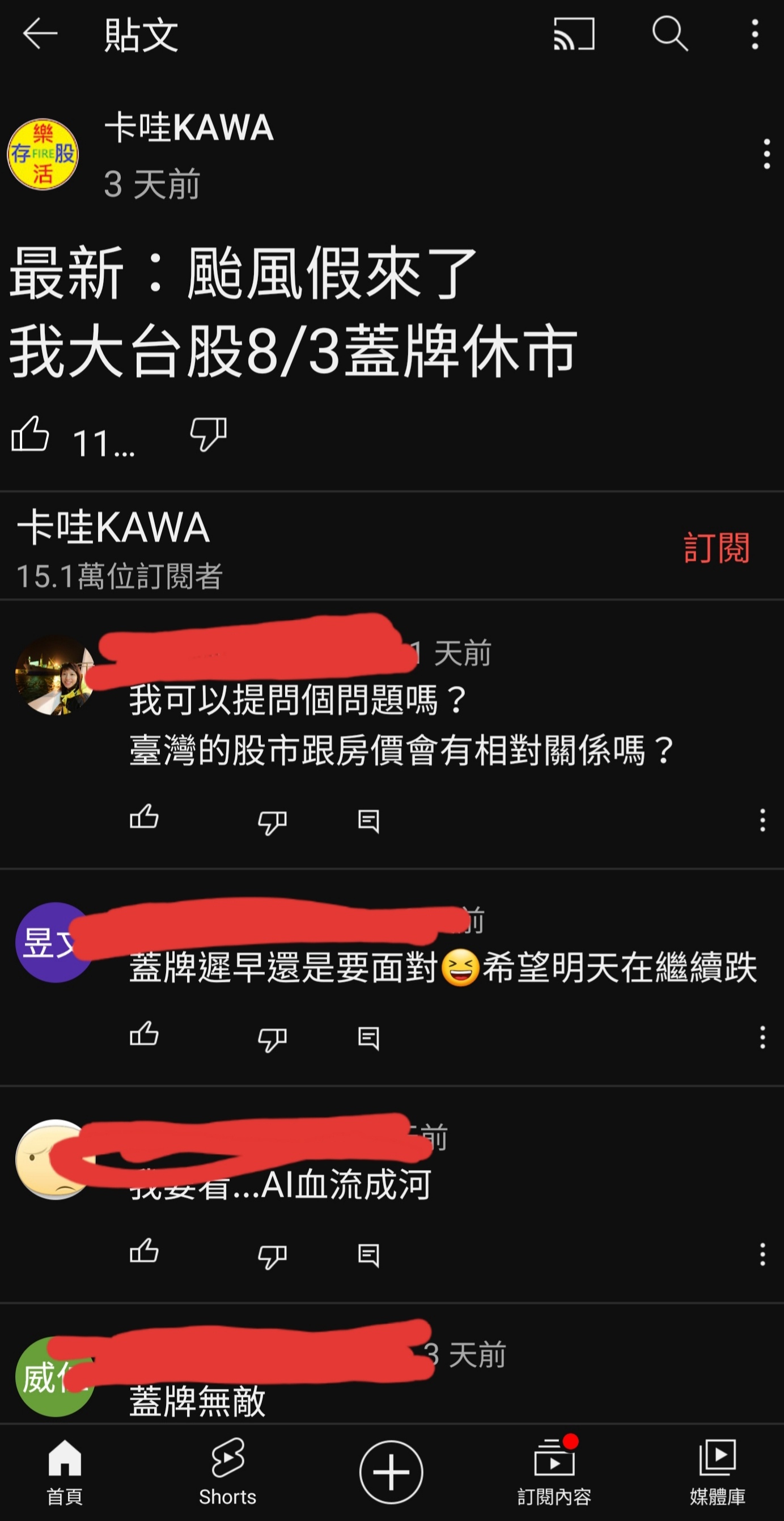Like the AI血流成河 comment
Viewport: 784px width, 1521px height.
pos(144,1253)
